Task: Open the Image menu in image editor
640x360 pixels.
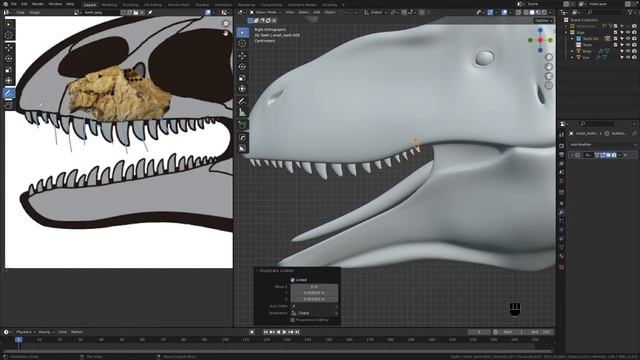Action: (x=34, y=13)
